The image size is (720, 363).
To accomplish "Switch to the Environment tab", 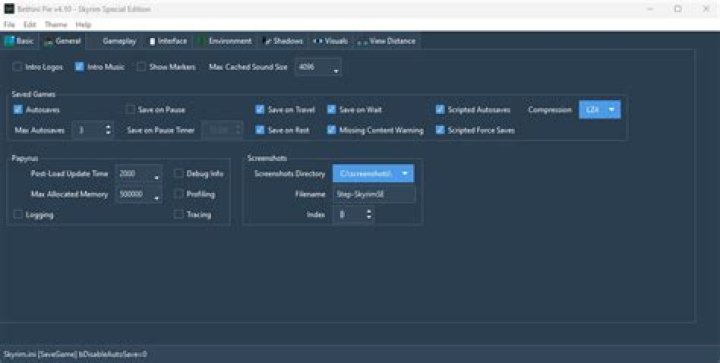I will point(225,41).
